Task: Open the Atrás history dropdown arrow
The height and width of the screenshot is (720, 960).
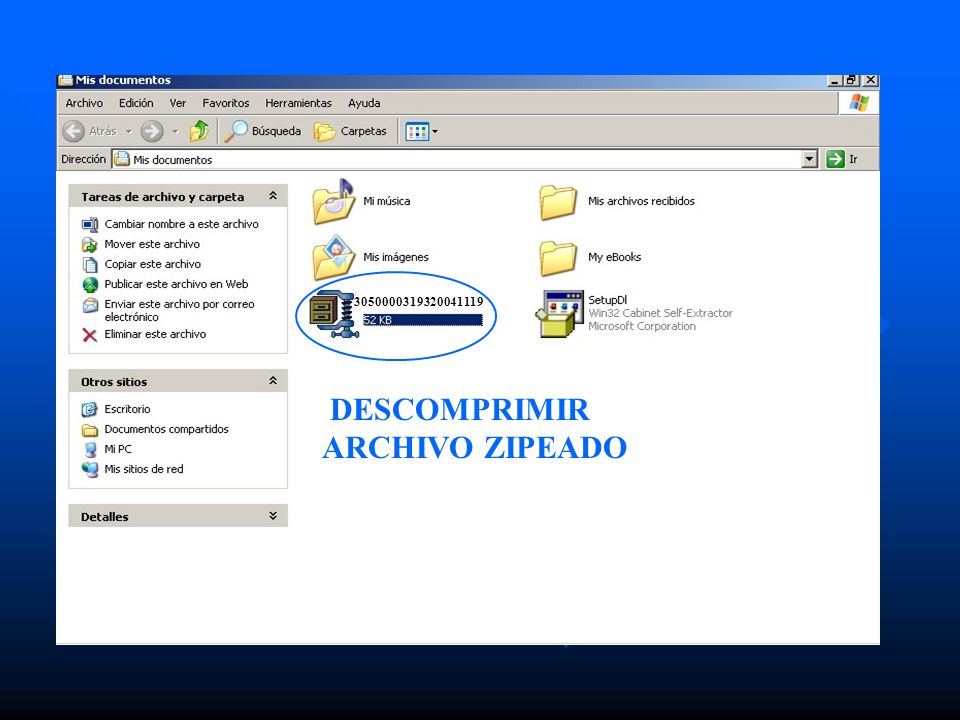Action: 129,131
